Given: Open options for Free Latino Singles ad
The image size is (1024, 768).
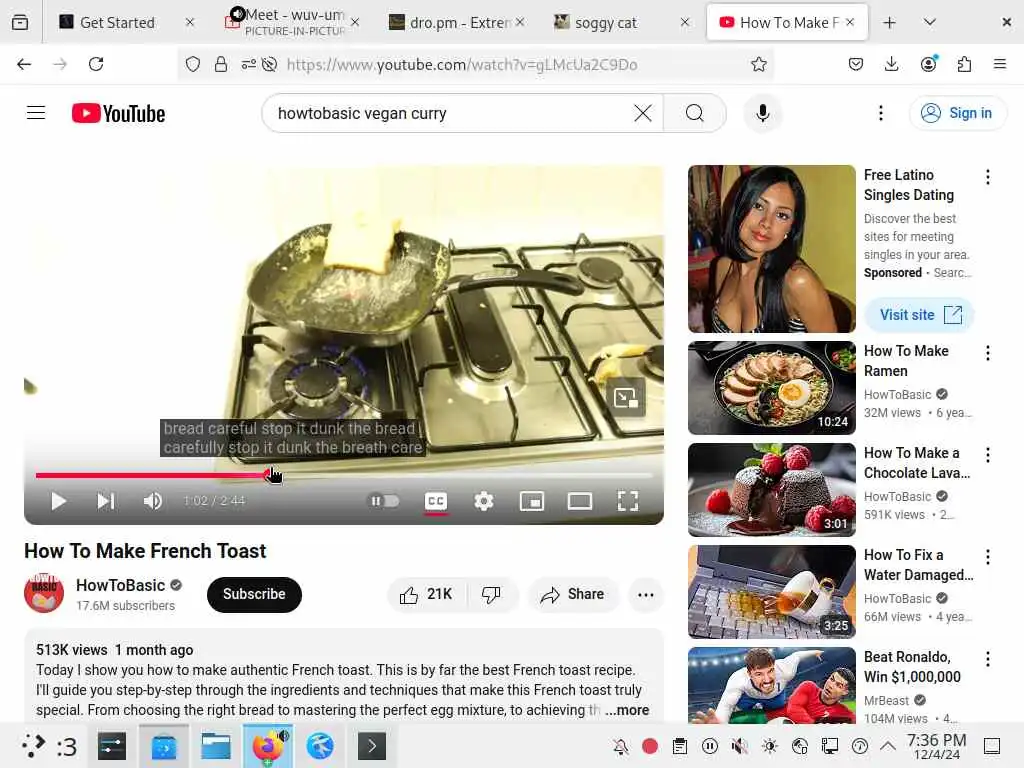Looking at the screenshot, I should [987, 177].
